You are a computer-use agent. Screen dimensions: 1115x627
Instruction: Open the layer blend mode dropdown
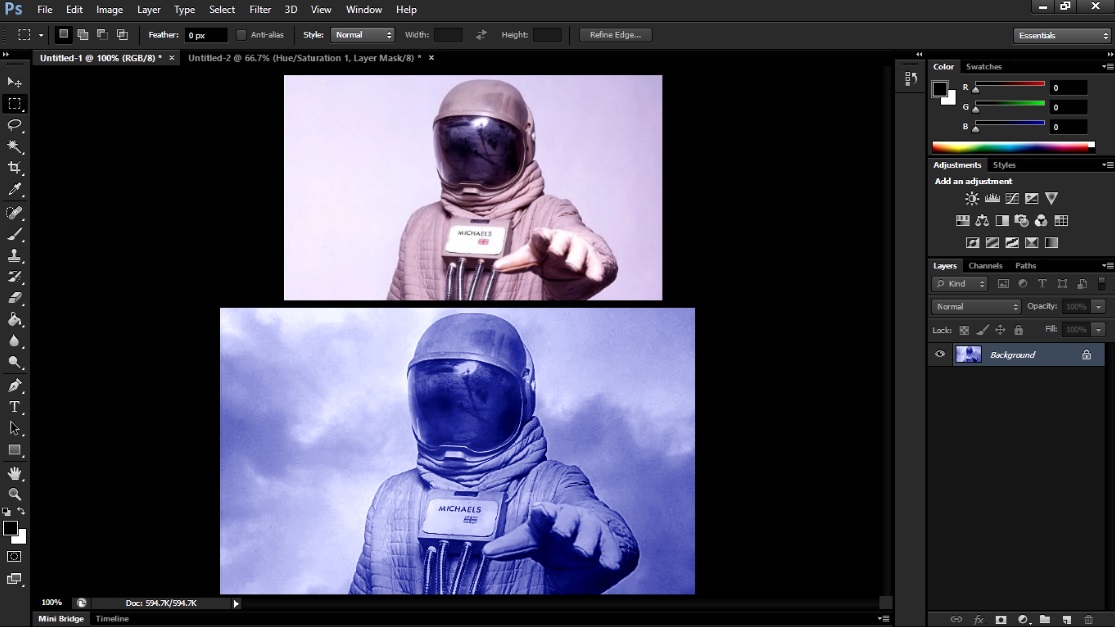(x=975, y=307)
